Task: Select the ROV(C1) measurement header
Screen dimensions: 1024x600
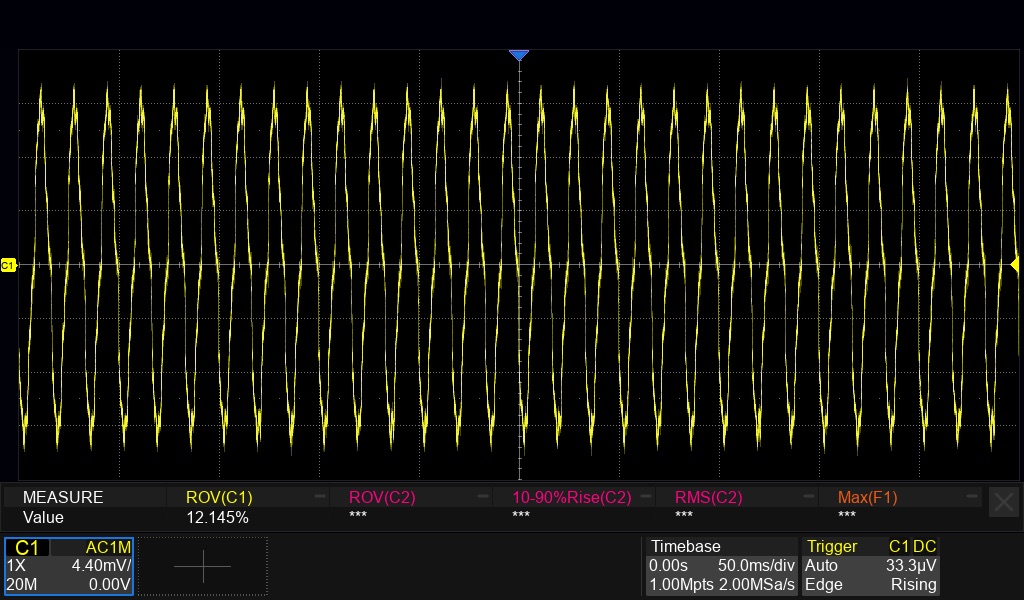Action: click(219, 497)
